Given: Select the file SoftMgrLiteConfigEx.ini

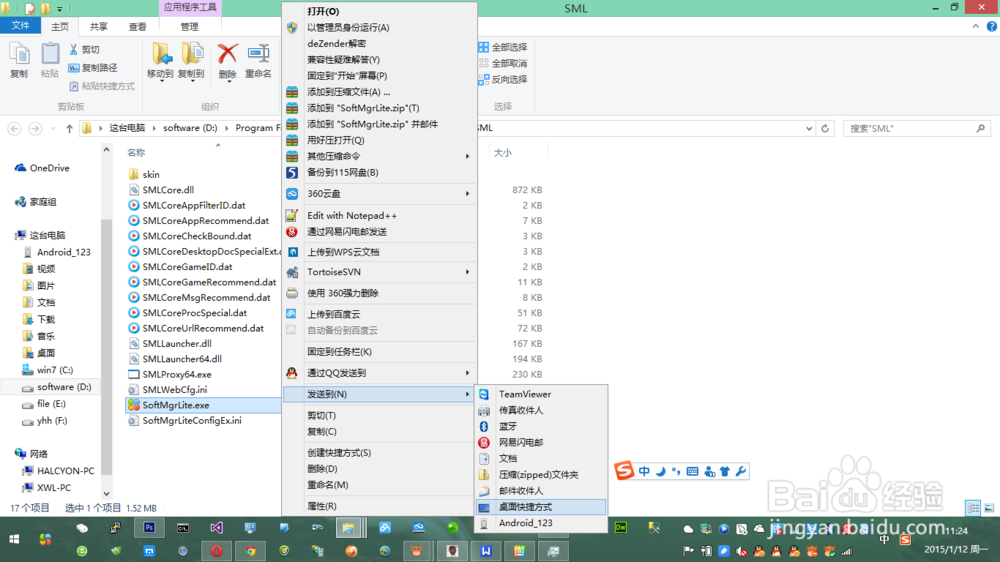Looking at the screenshot, I should (185, 420).
